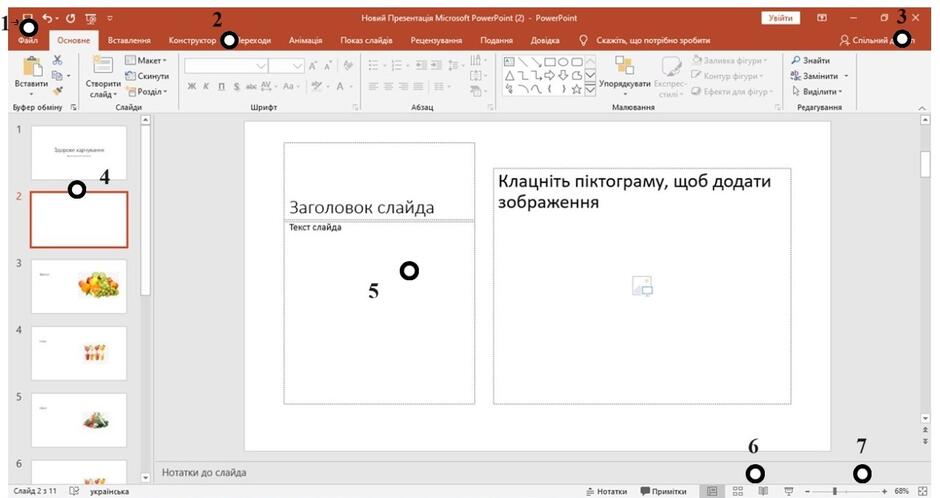Open the font size dropdown
This screenshot has width=940, height=498.
(x=298, y=66)
